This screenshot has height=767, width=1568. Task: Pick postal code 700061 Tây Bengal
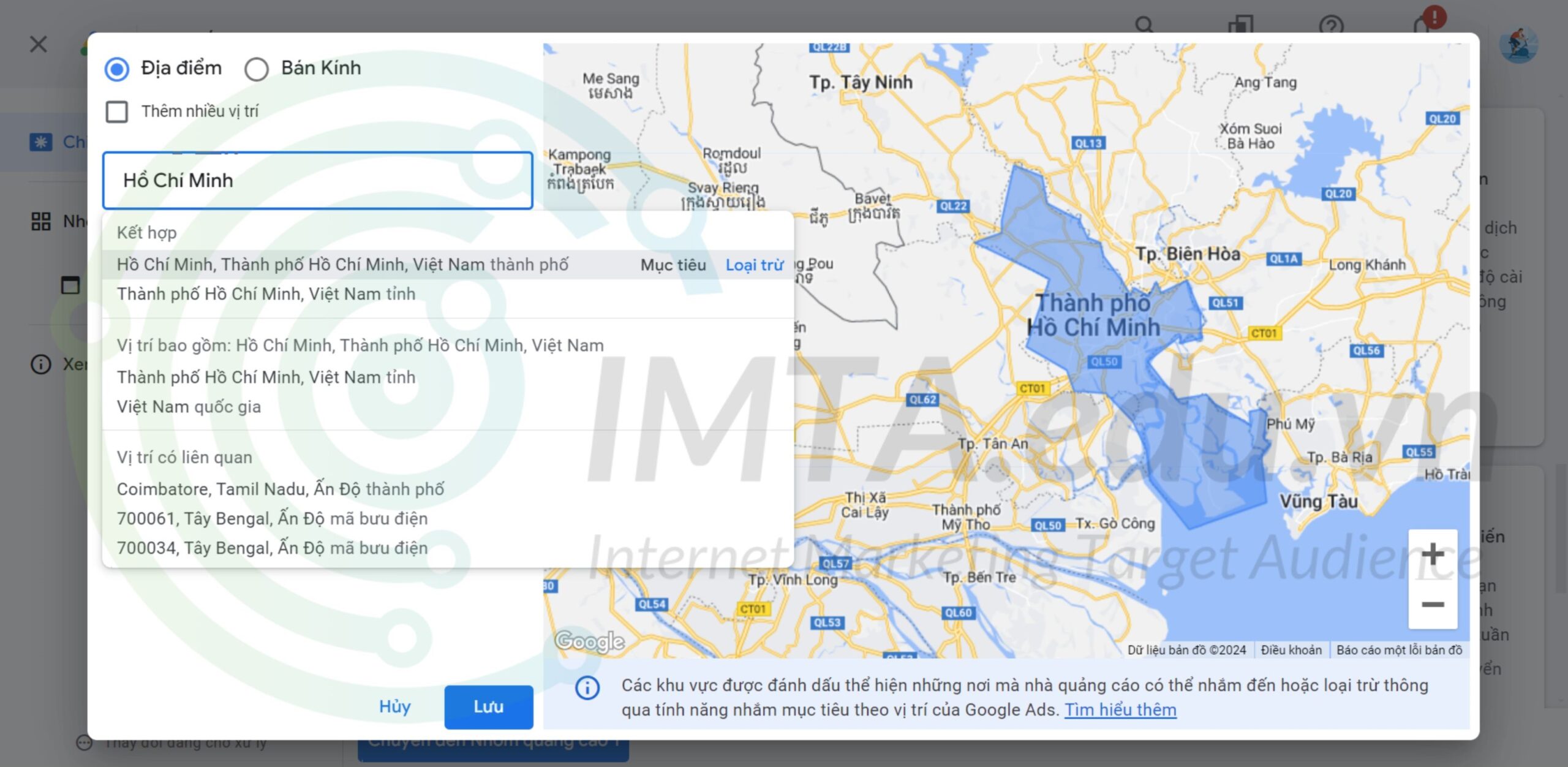[448, 518]
